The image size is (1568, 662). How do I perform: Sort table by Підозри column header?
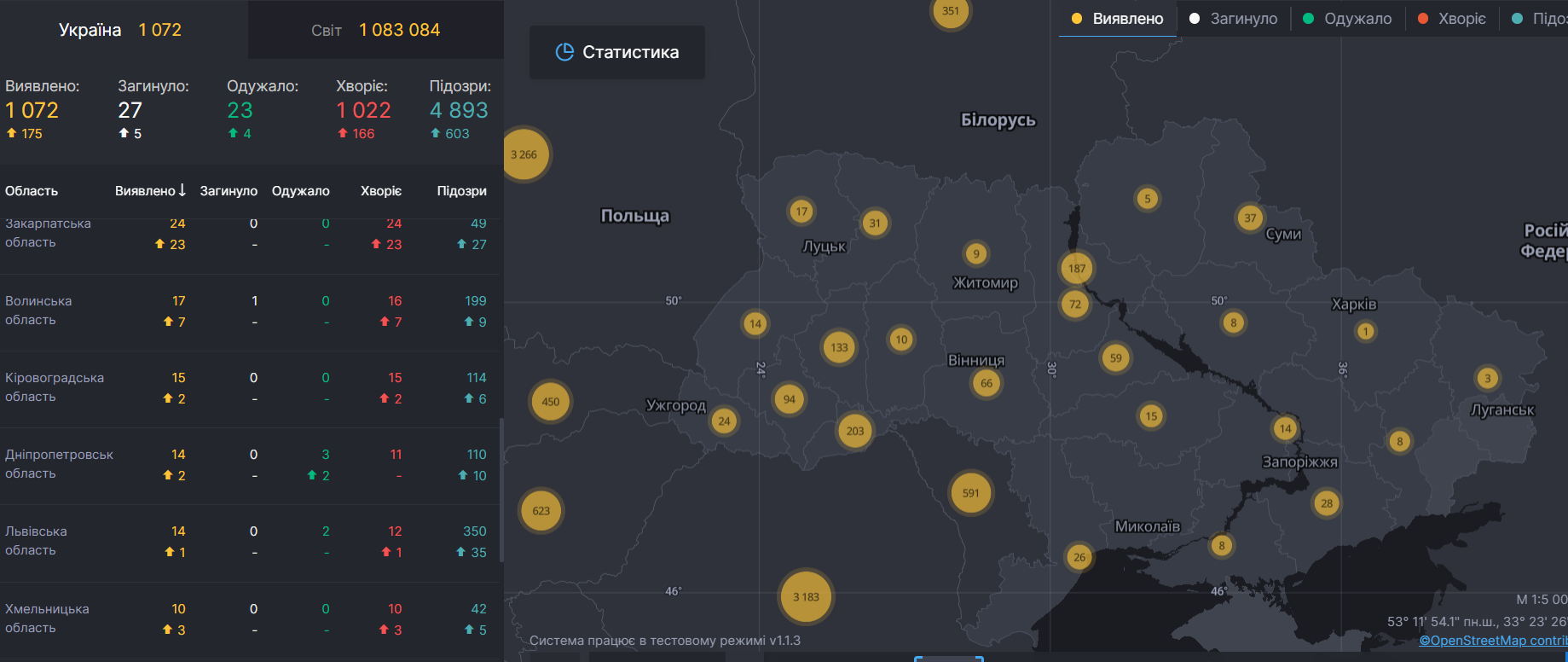tap(461, 191)
